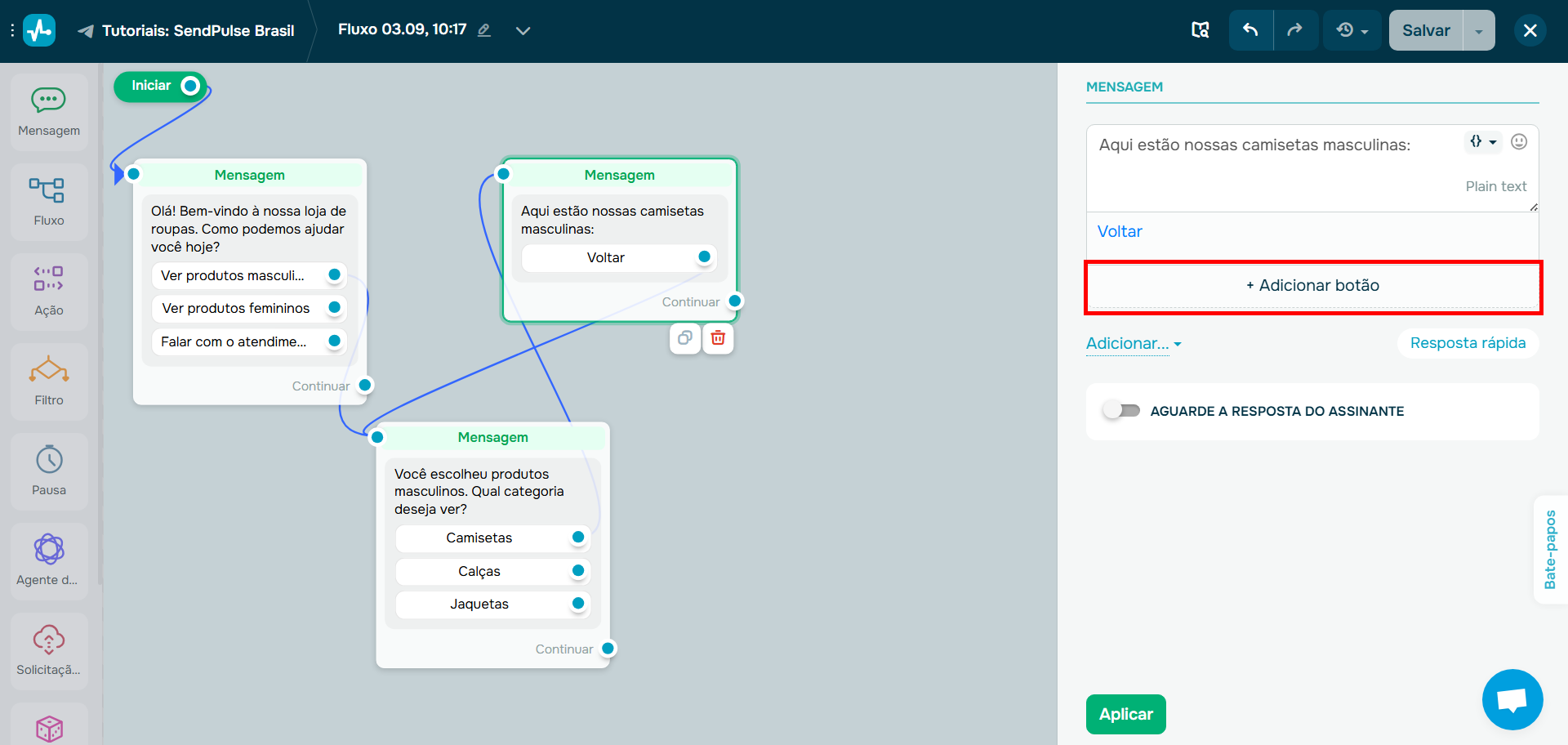The height and width of the screenshot is (745, 1568).
Task: Undo the last flow change
Action: [x=1250, y=29]
